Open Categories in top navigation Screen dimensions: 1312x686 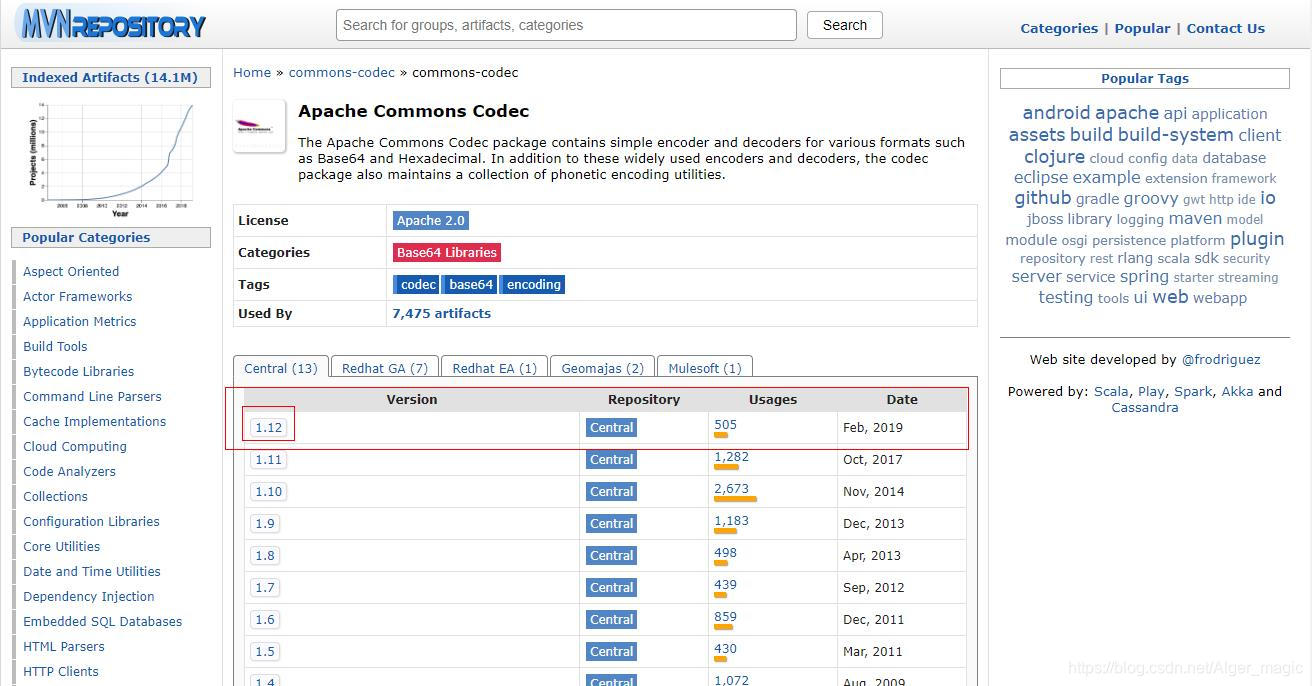pyautogui.click(x=1059, y=28)
